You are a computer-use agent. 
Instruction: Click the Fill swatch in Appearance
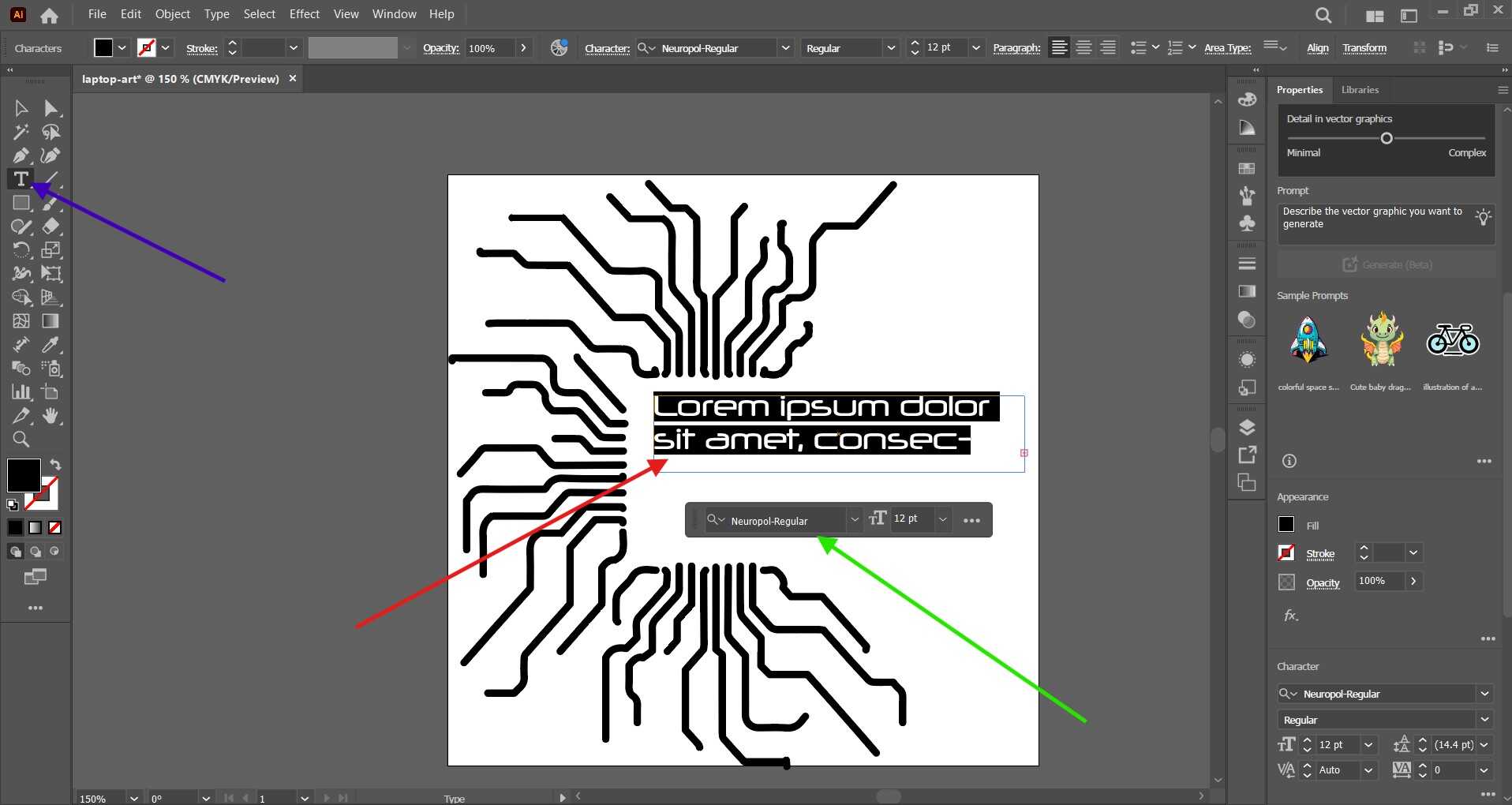pos(1286,524)
